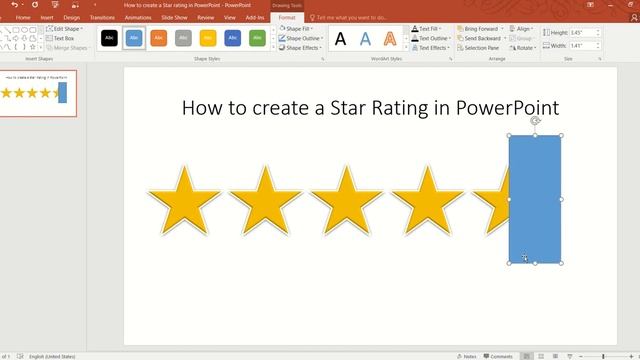The height and width of the screenshot is (360, 640).
Task: Select the rectangle shape in gallery
Action: (16, 30)
